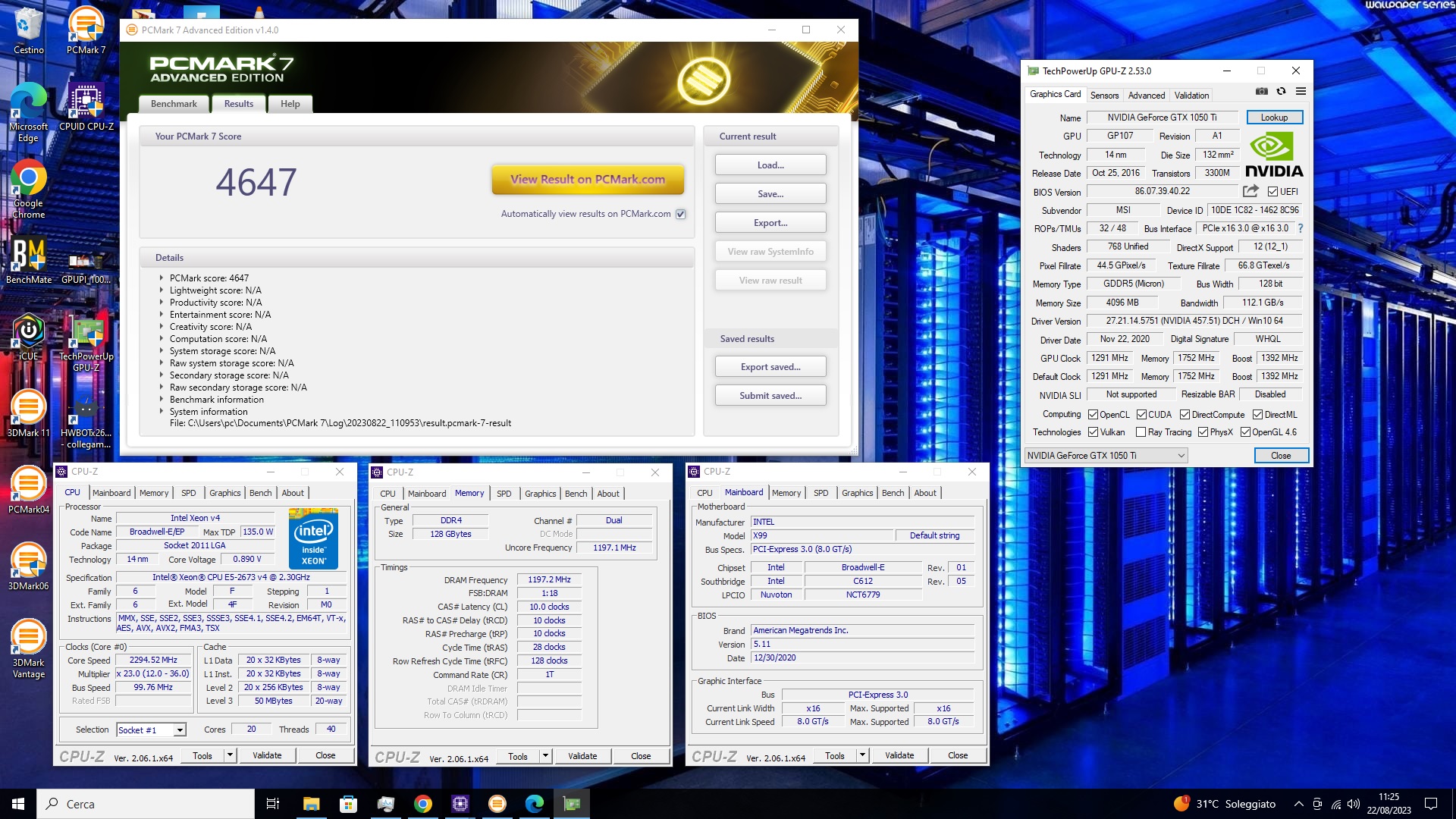Toggle Vulkan checkbox in GPU-Z

1093,432
